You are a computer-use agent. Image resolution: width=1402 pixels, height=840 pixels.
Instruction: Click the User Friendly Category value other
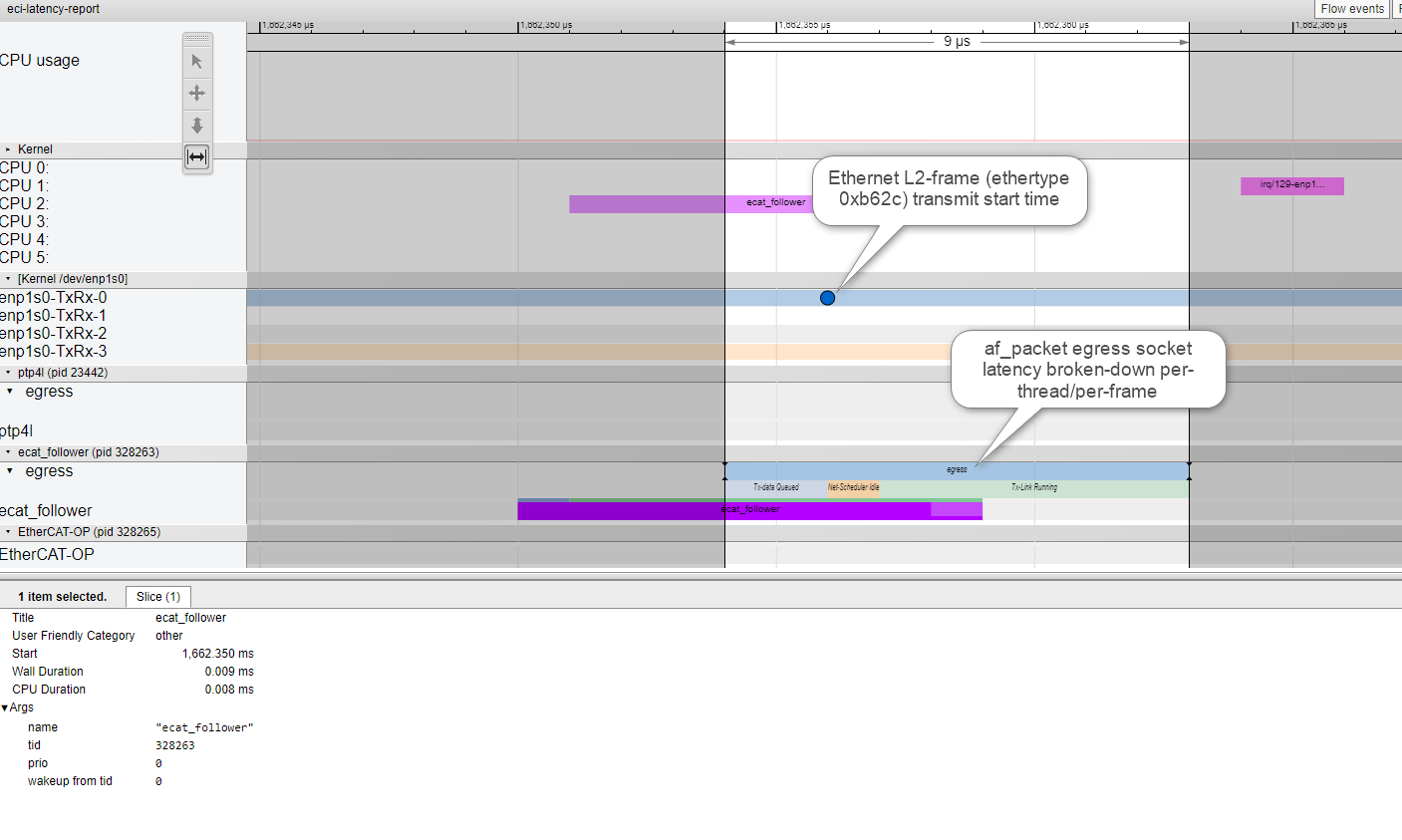tap(169, 636)
